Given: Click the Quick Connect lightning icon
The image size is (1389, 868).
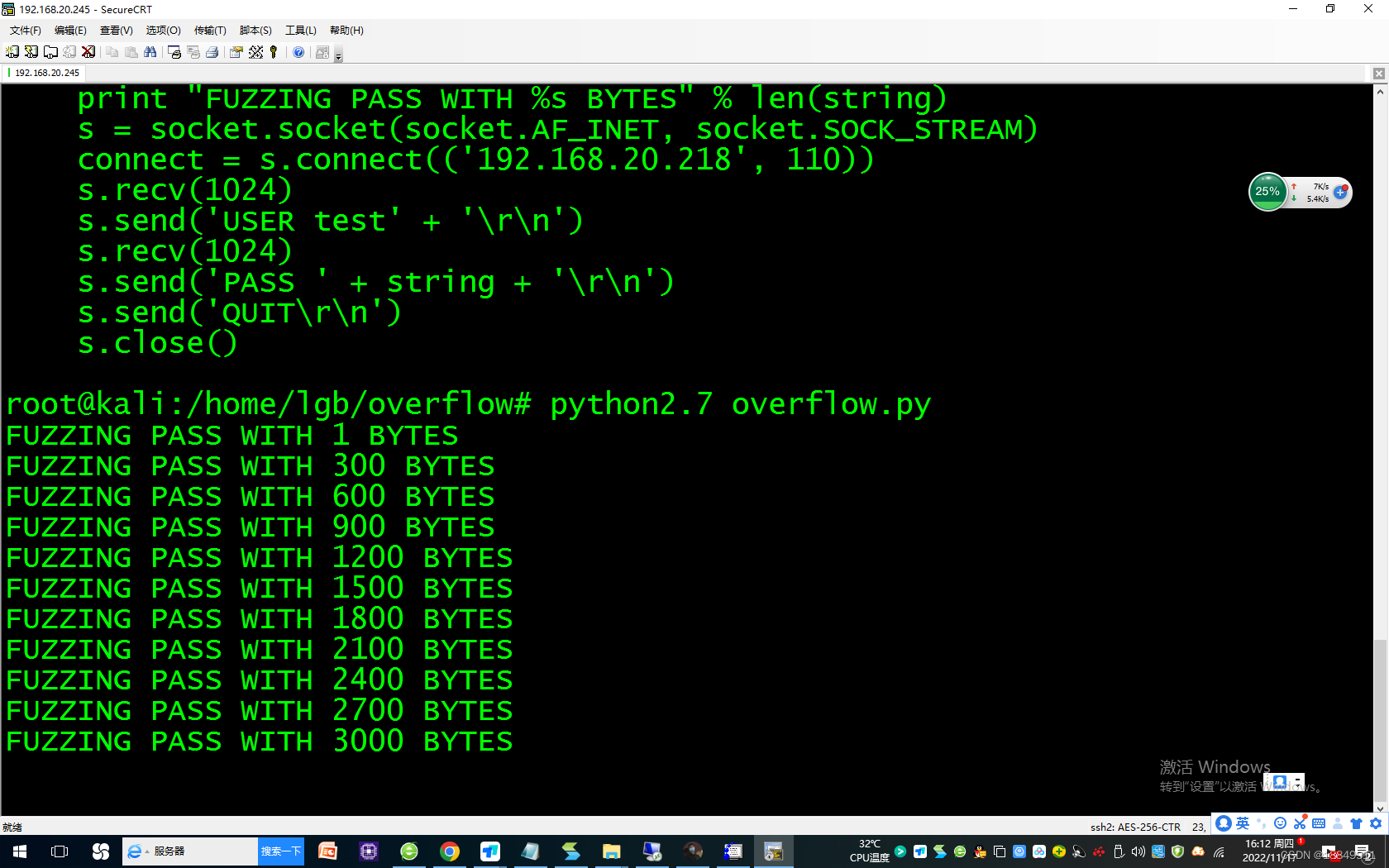Looking at the screenshot, I should click(31, 52).
